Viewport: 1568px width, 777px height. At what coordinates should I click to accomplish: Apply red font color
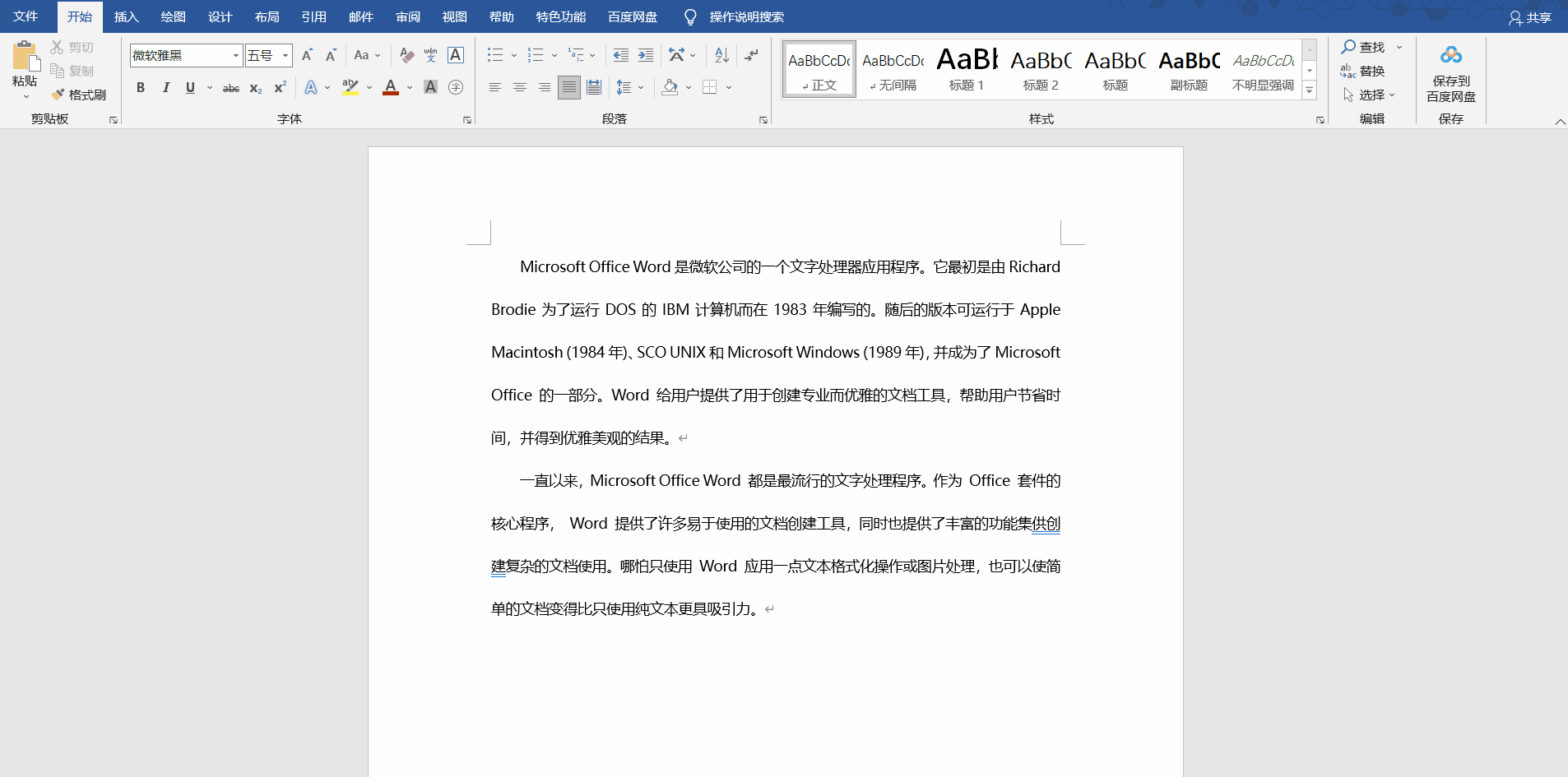pos(391,87)
